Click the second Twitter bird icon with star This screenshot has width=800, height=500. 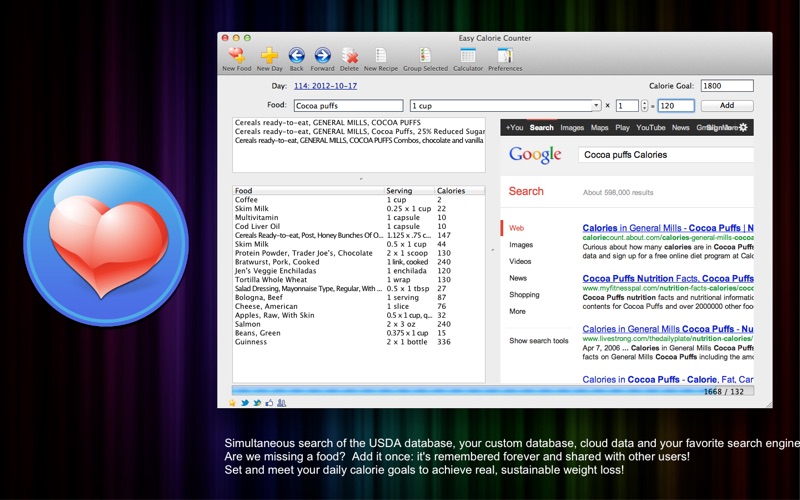pyautogui.click(x=257, y=403)
